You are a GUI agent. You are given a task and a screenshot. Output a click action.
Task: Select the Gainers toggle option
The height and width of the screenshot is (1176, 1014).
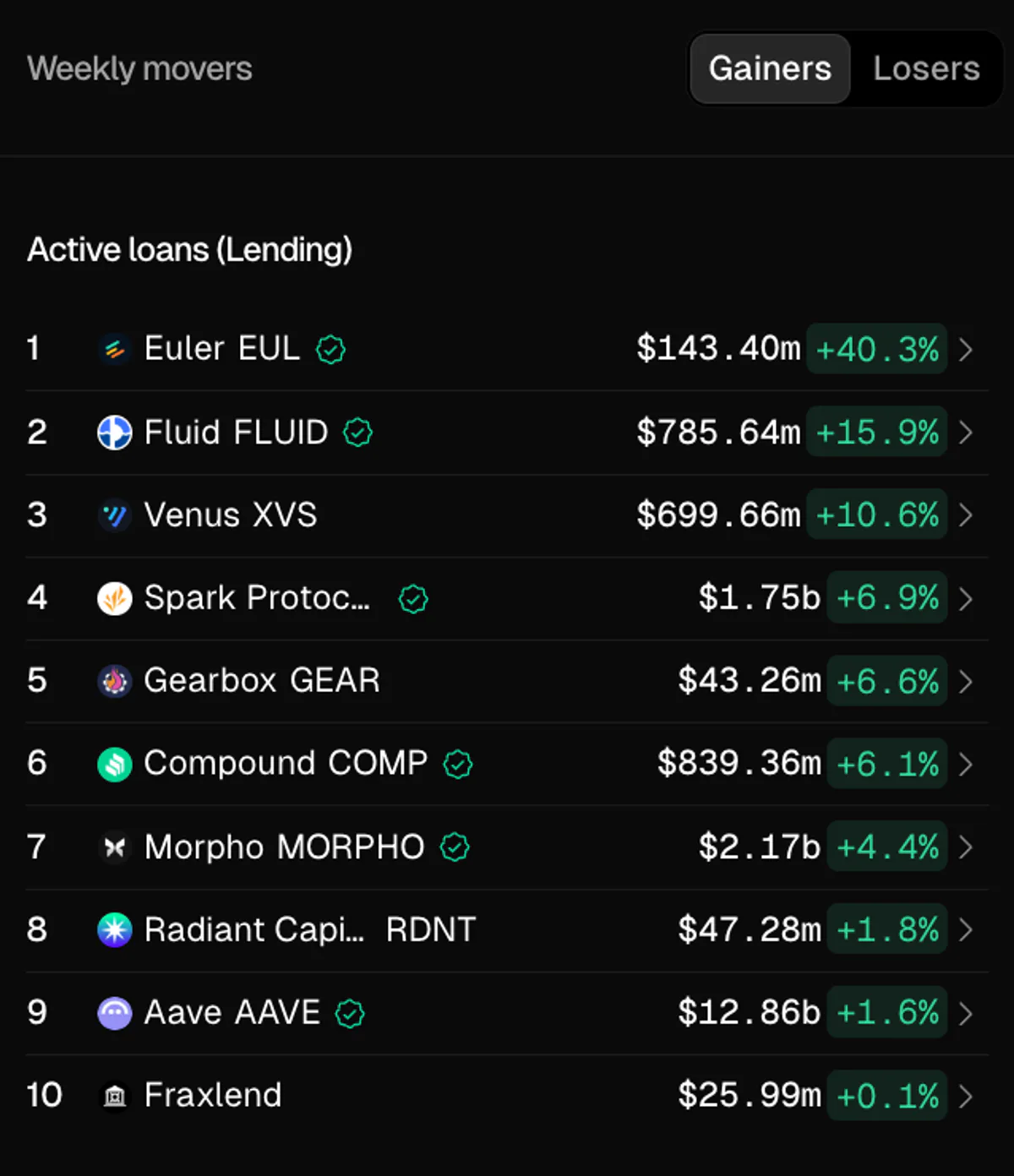click(770, 68)
